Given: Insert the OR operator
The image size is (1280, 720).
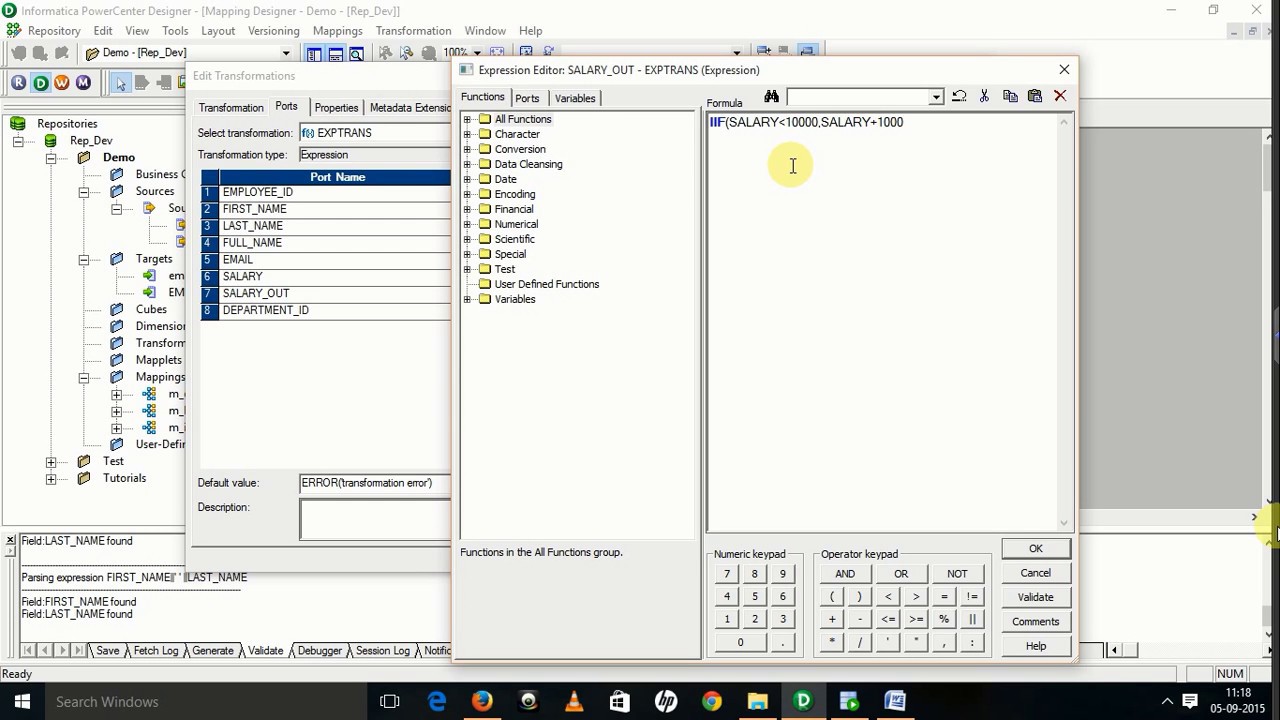Looking at the screenshot, I should coord(901,574).
